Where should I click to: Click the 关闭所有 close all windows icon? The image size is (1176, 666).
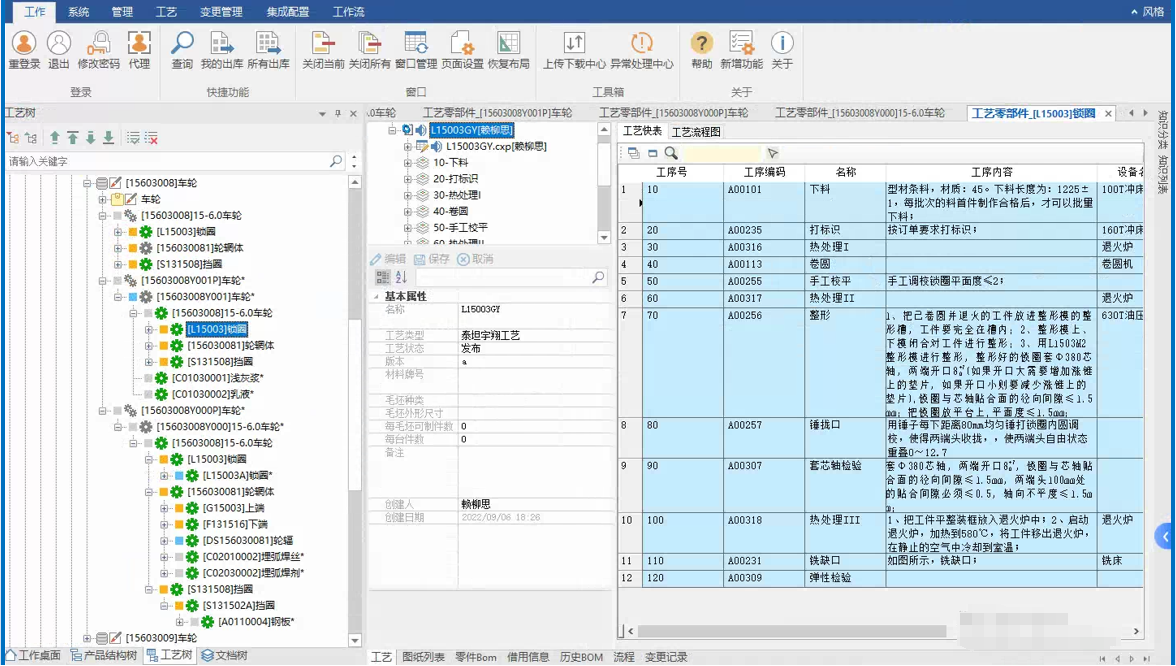pos(369,44)
